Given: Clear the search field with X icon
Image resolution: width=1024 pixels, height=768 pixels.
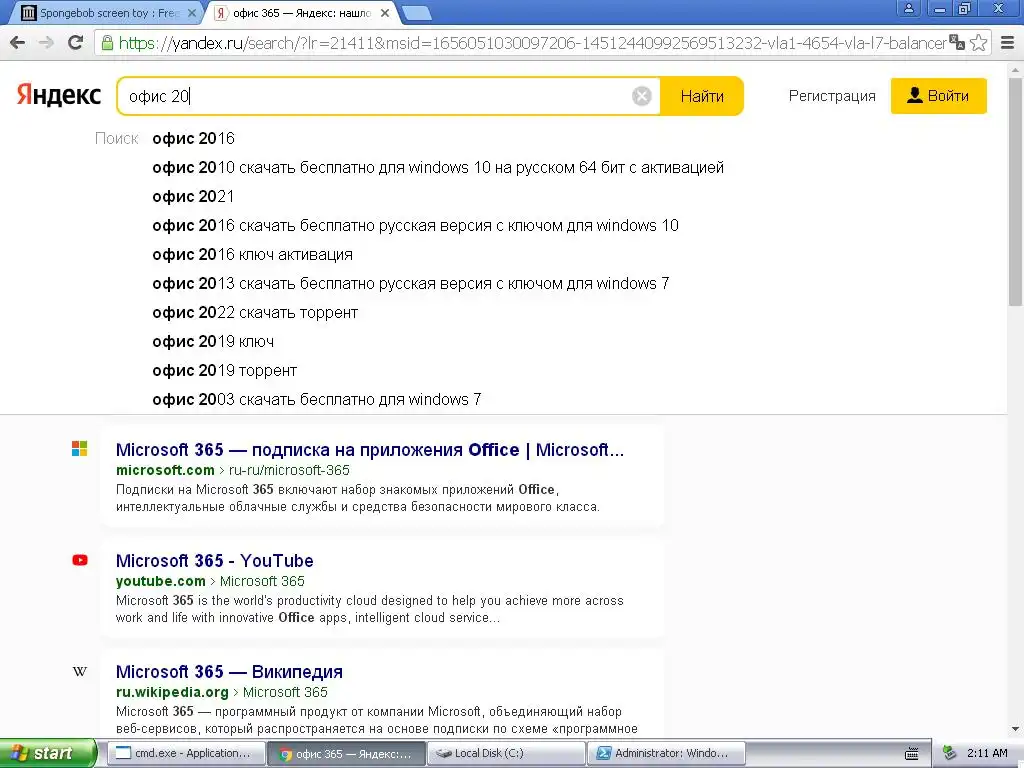Looking at the screenshot, I should (641, 96).
